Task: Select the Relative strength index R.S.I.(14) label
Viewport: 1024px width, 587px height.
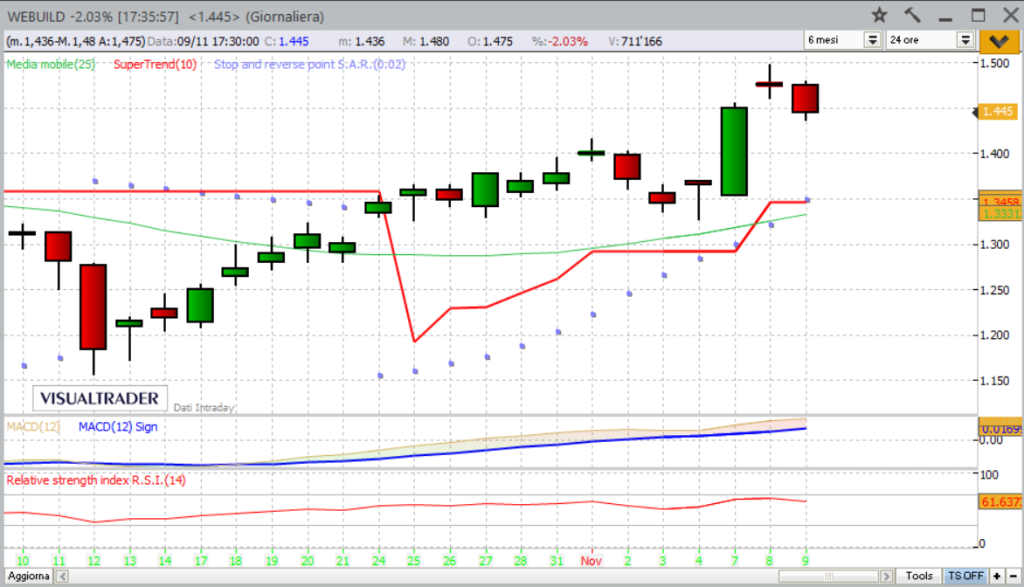Action: (96, 480)
